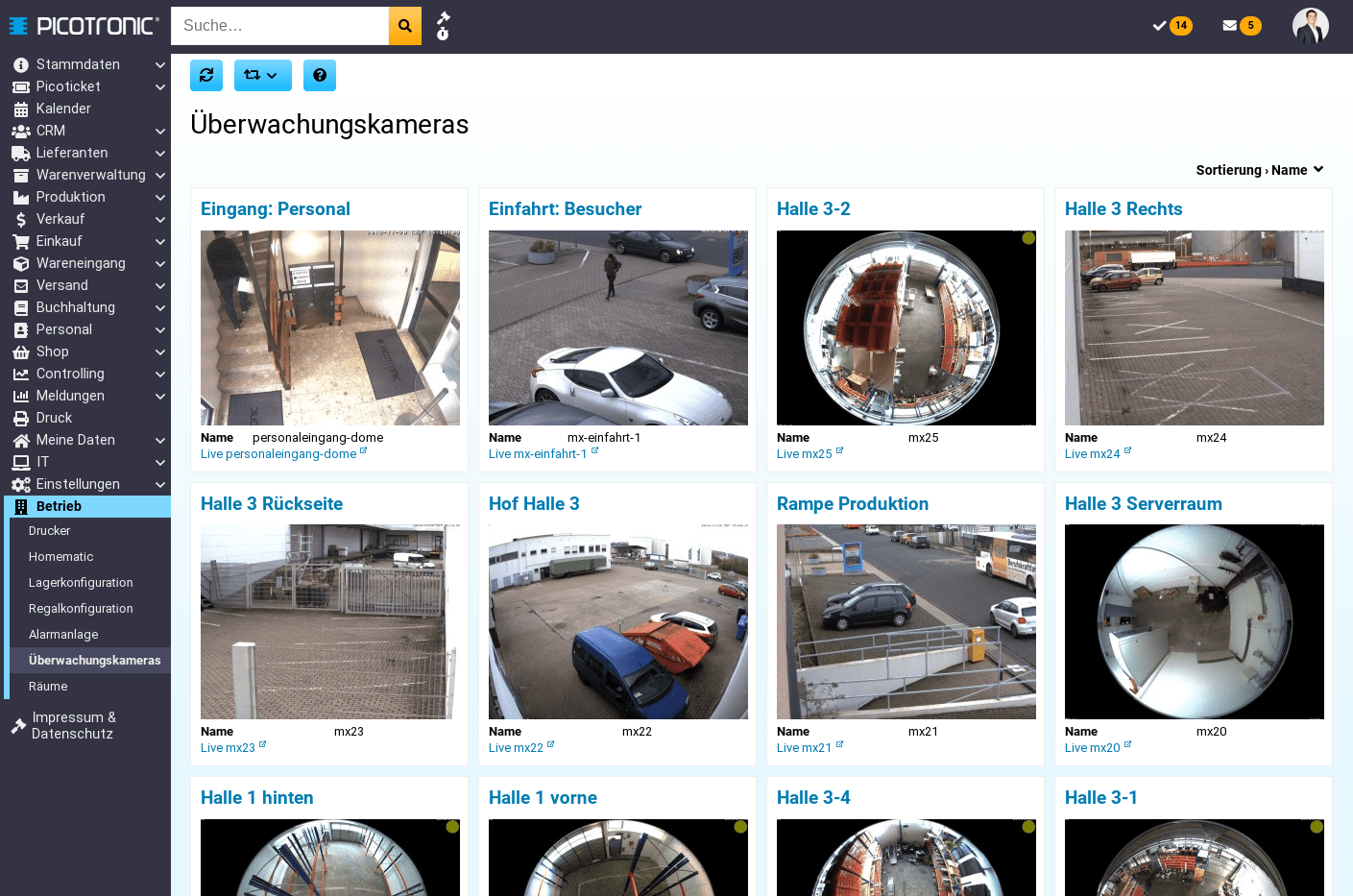Open the Sortierung Name dropdown

coord(1260,170)
